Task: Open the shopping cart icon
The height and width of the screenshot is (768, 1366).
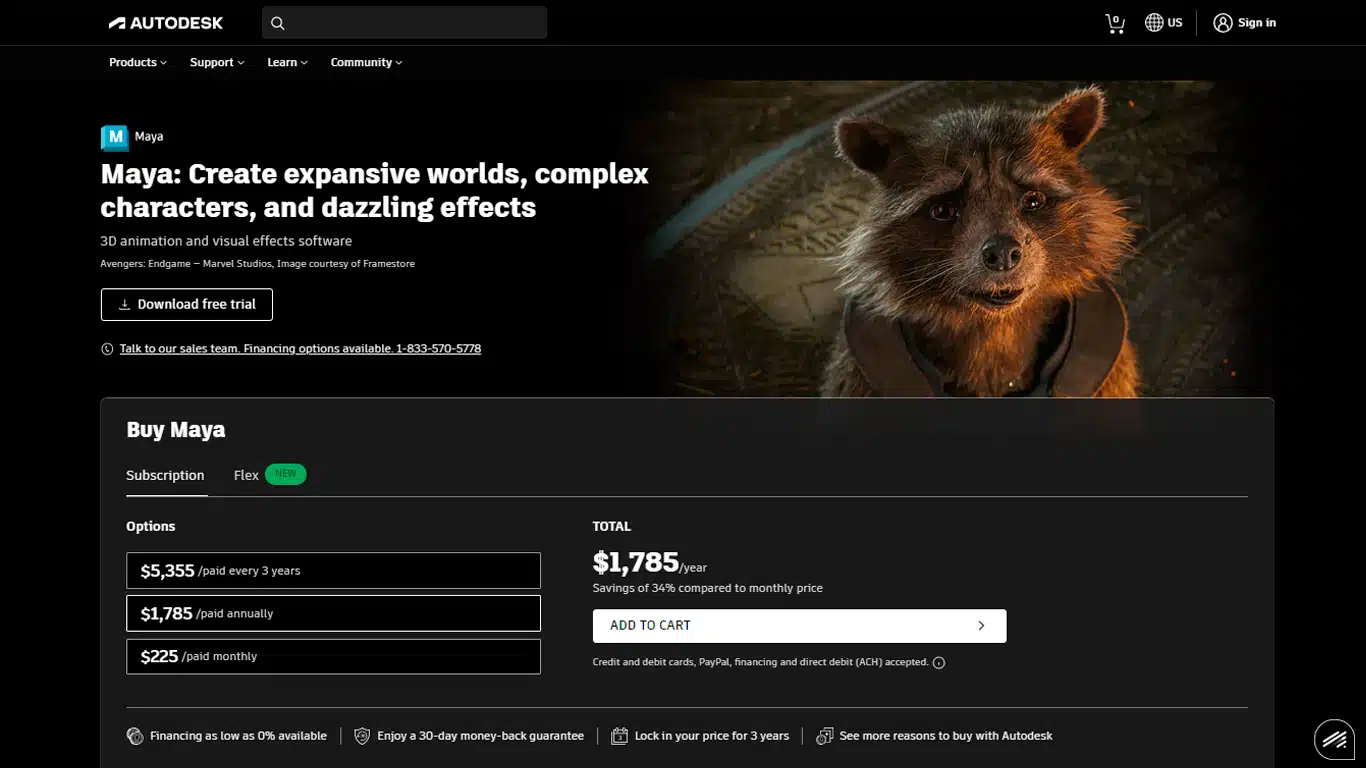Action: click(x=1115, y=23)
